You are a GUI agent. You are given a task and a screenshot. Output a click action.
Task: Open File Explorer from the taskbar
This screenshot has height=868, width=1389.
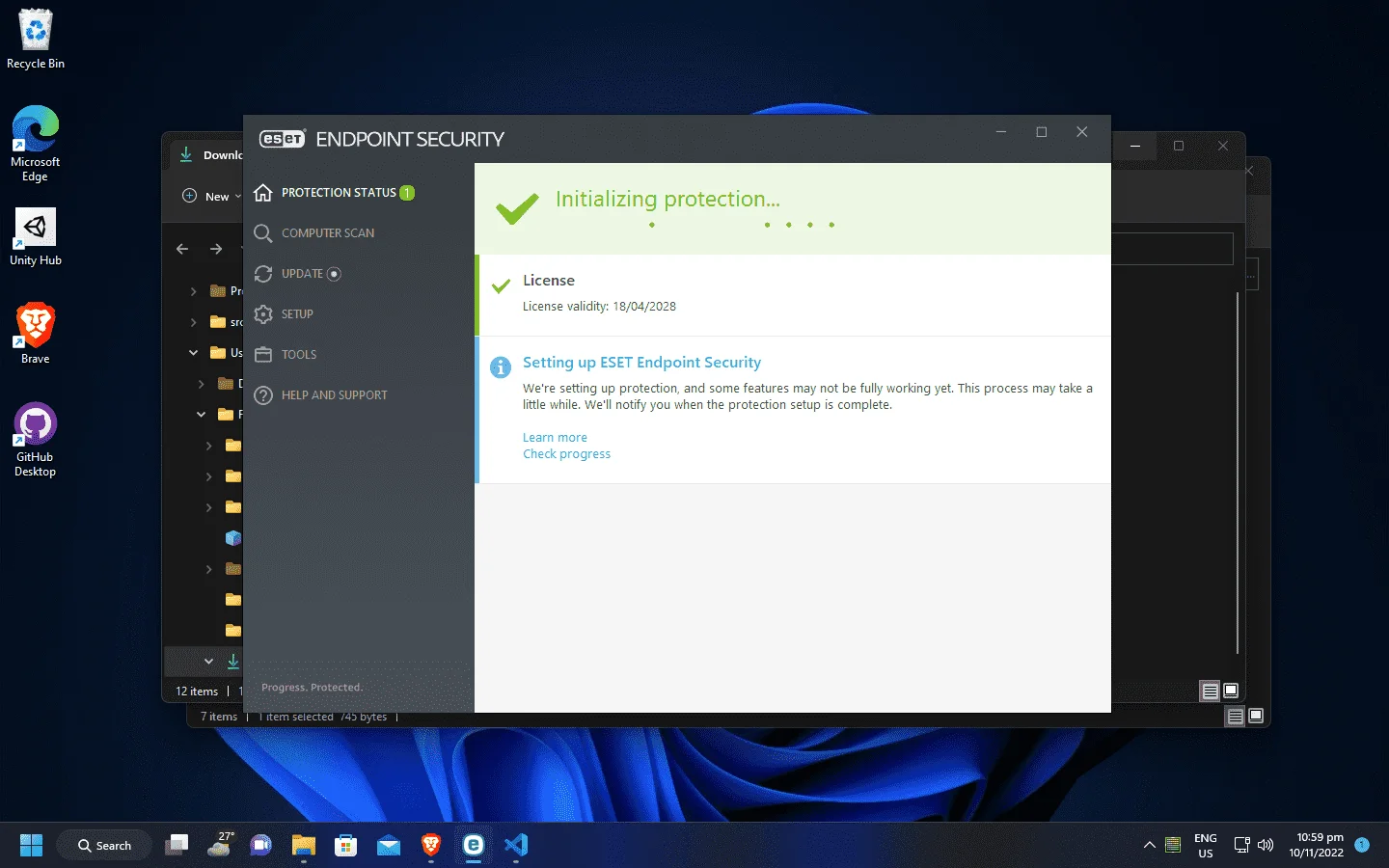304,846
